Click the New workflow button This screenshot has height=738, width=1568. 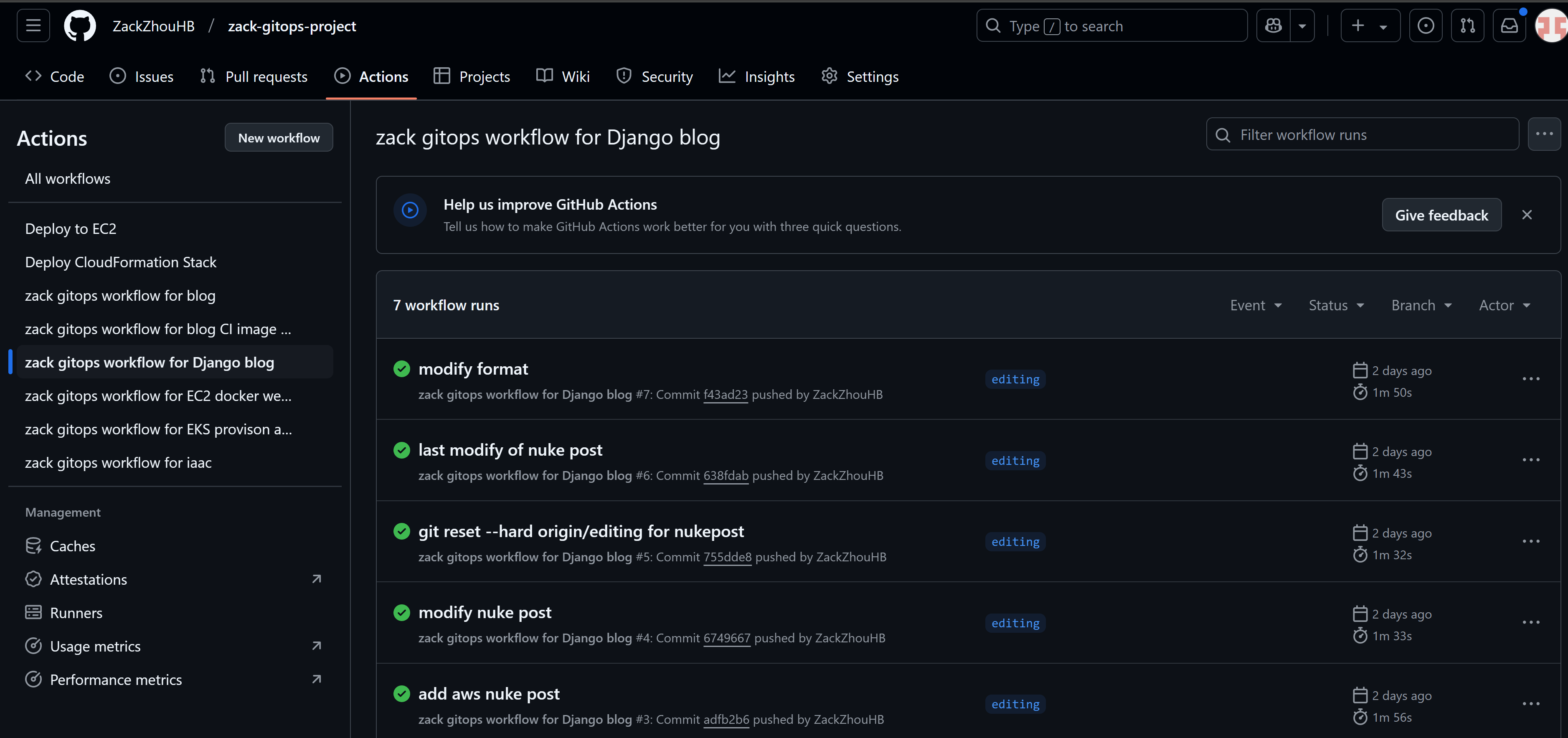279,137
